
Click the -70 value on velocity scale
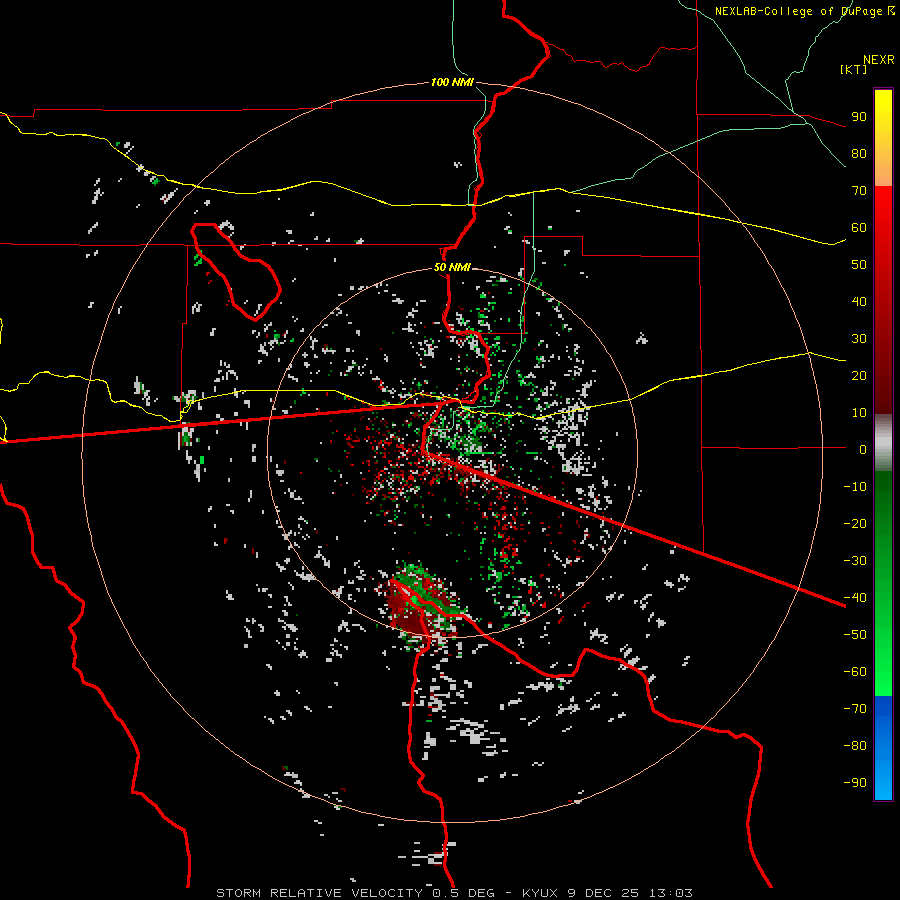855,709
